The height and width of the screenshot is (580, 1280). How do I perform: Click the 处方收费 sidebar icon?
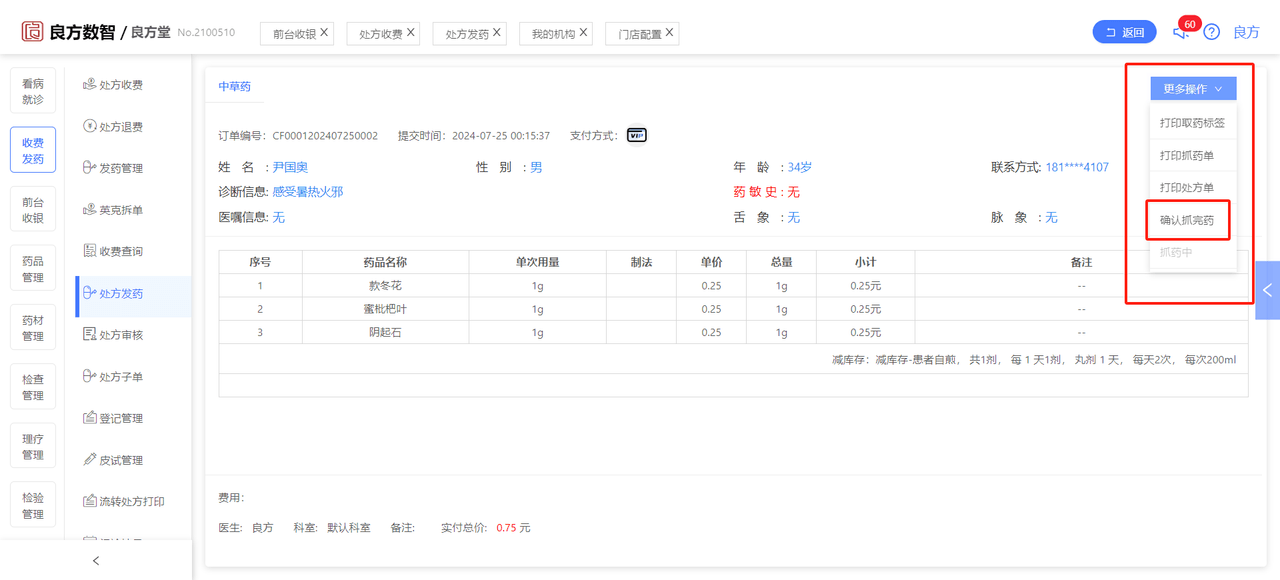tap(90, 85)
